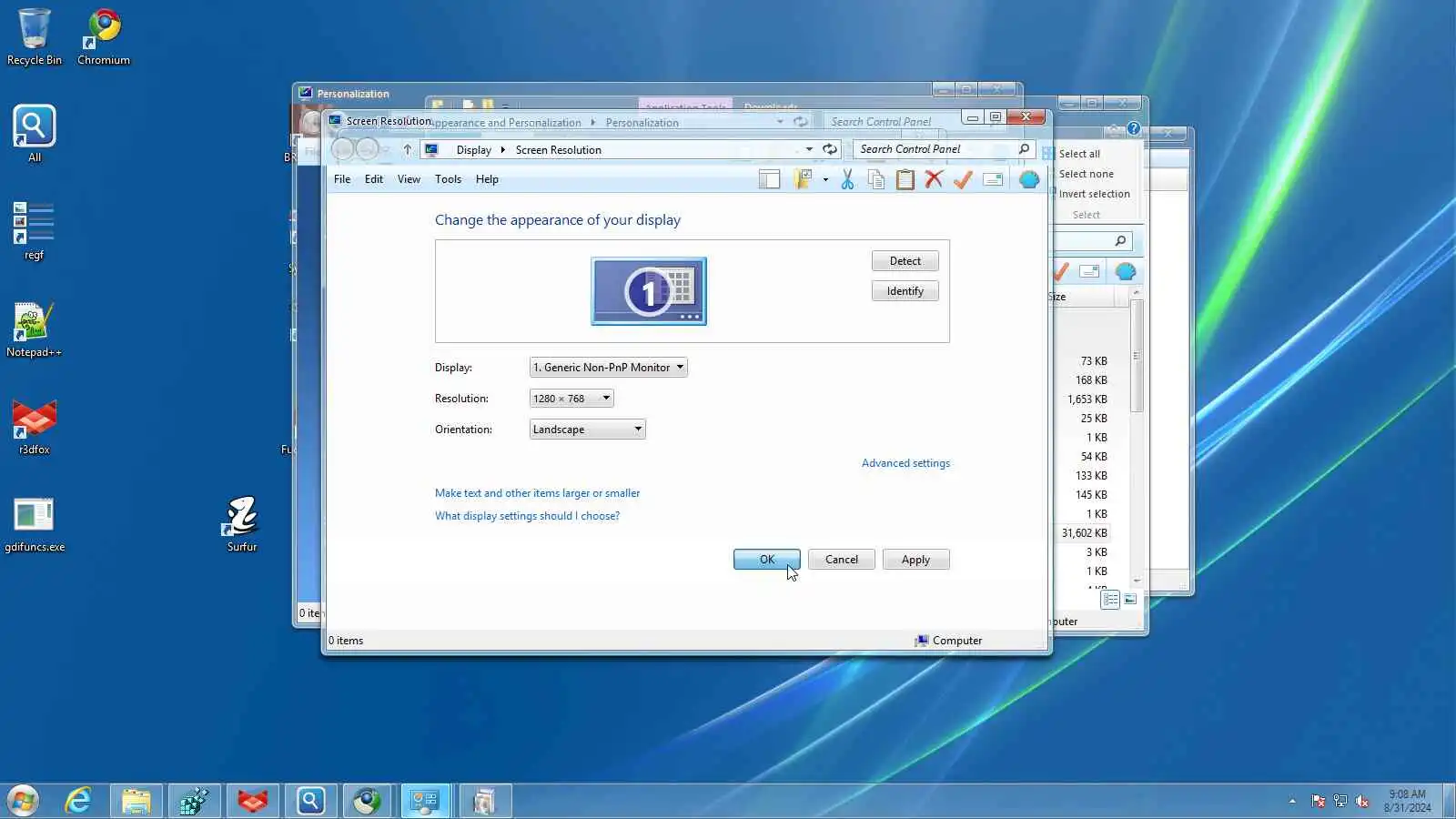The width and height of the screenshot is (1456, 819).
Task: Select the monitor 1 display thumbnail
Action: 649,291
